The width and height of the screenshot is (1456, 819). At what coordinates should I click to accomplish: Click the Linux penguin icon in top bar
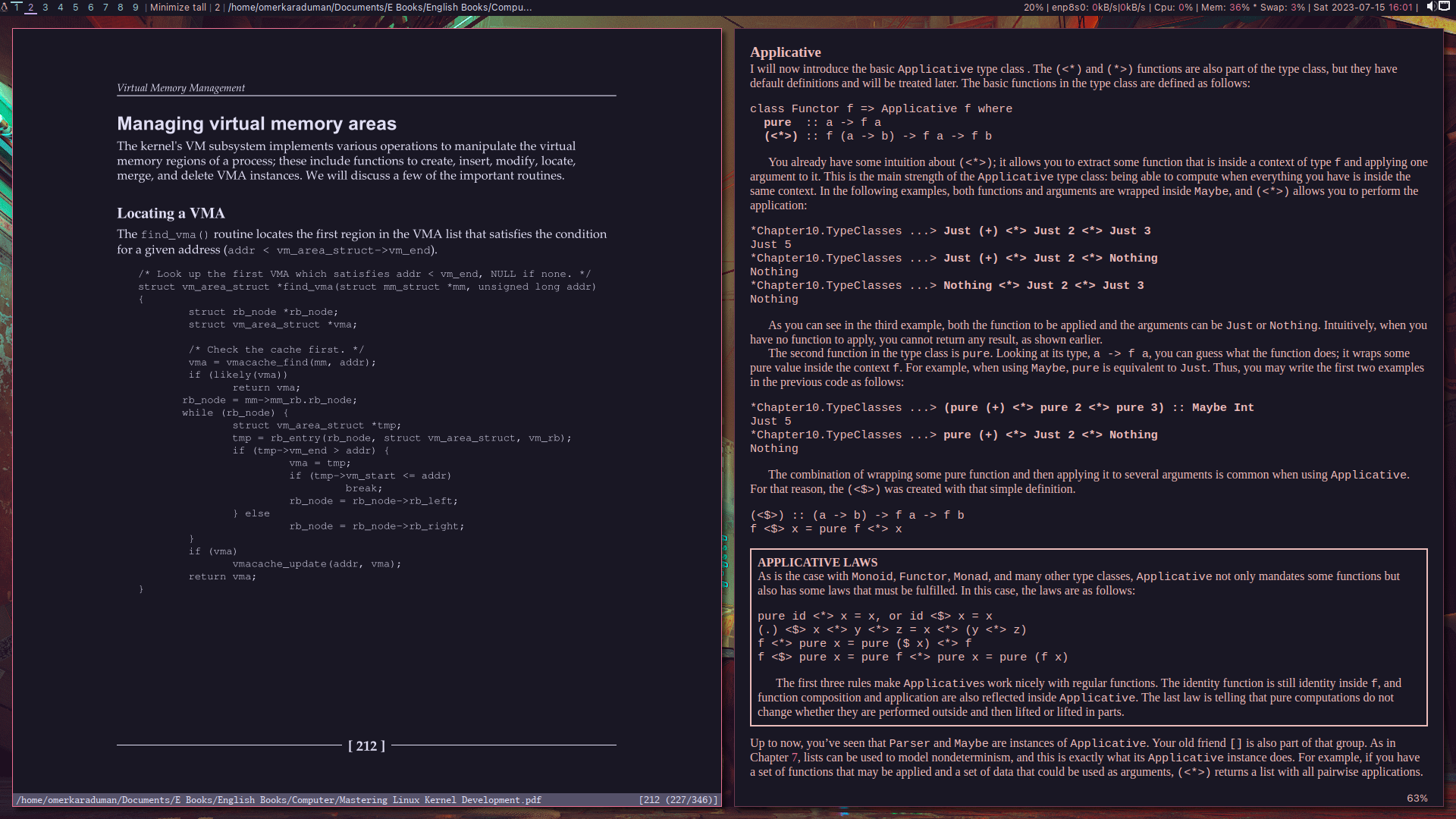point(5,7)
